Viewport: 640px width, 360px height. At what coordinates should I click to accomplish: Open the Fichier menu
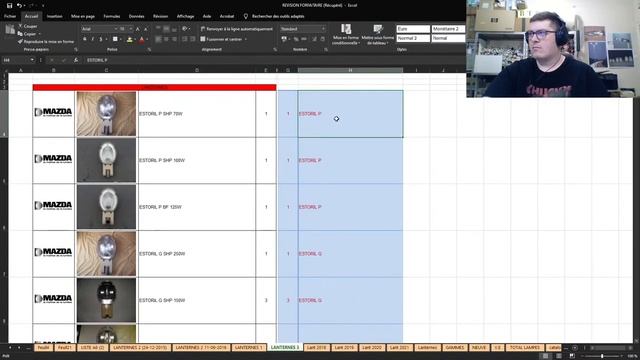(x=10, y=16)
